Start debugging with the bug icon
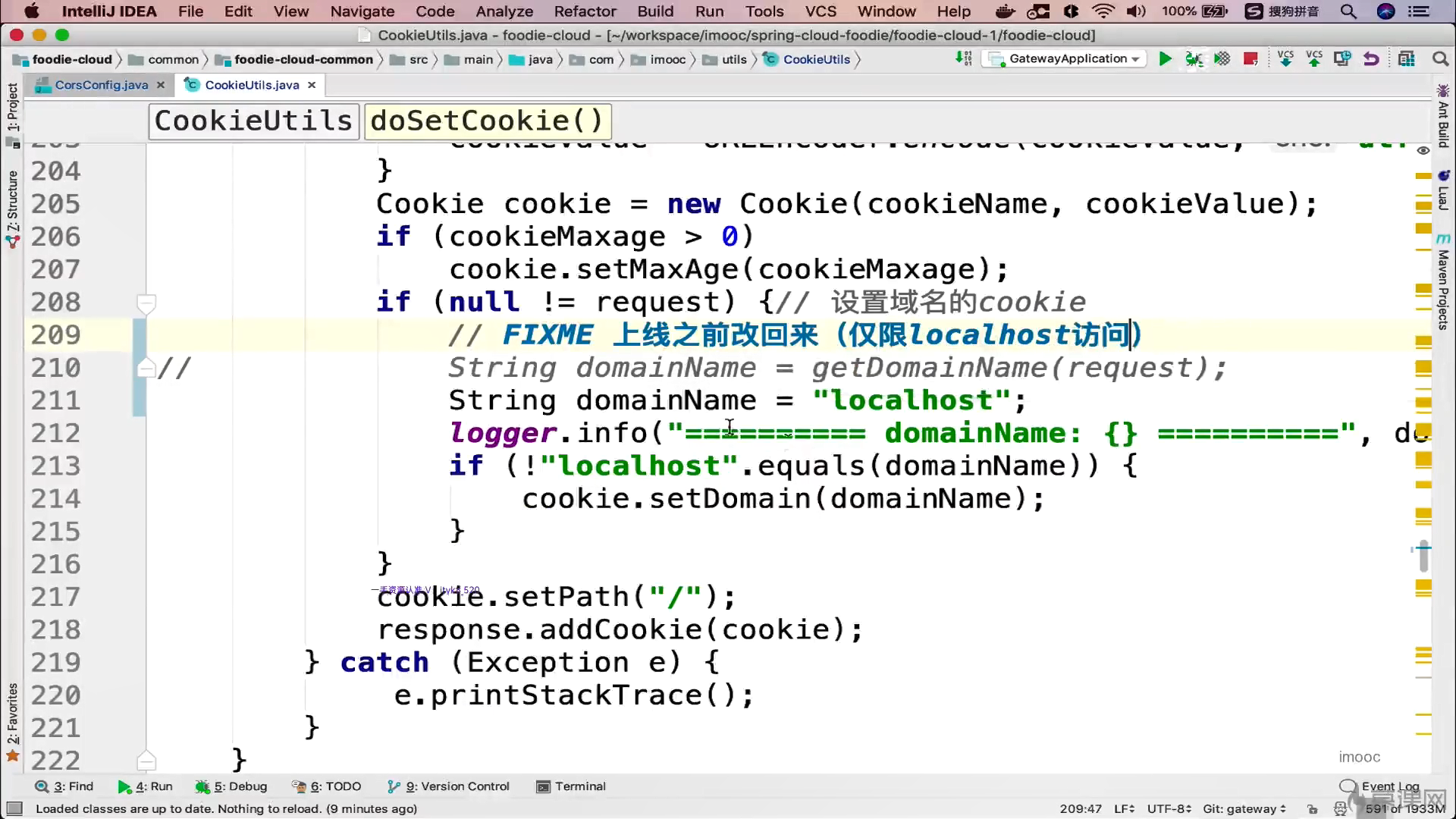The width and height of the screenshot is (1456, 819). click(x=1194, y=59)
